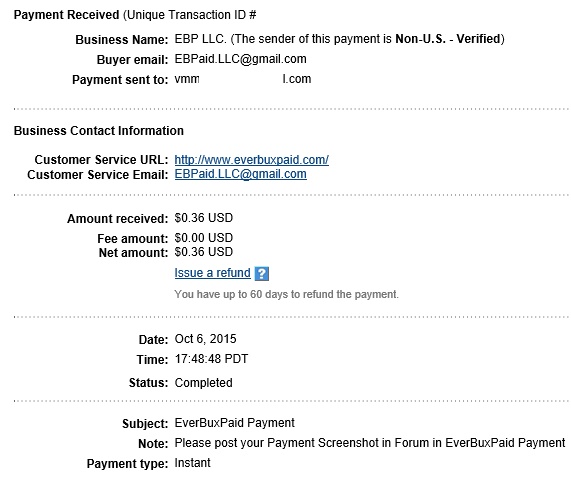Screen dimensions: 571x477
Task: Click the Net amount $0.36 USD value
Action: 204,252
